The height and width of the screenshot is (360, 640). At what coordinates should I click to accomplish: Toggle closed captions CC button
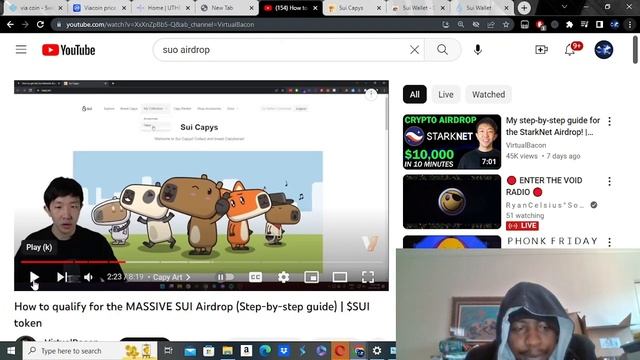pyautogui.click(x=255, y=277)
